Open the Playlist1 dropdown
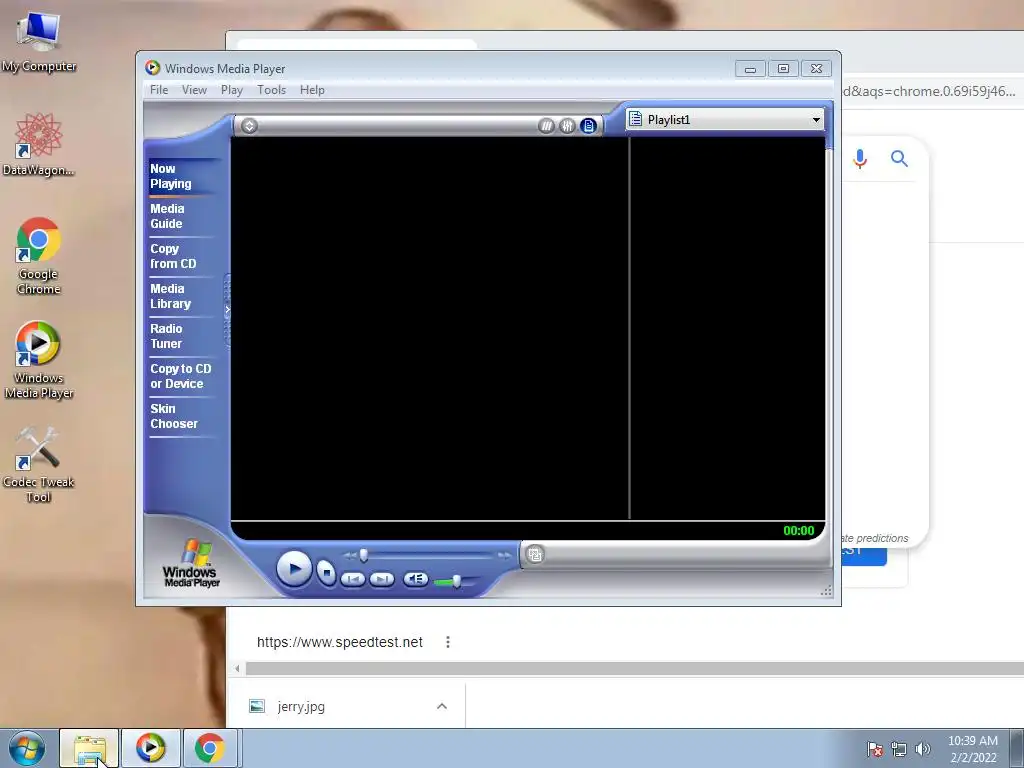1024x768 pixels. click(x=725, y=120)
